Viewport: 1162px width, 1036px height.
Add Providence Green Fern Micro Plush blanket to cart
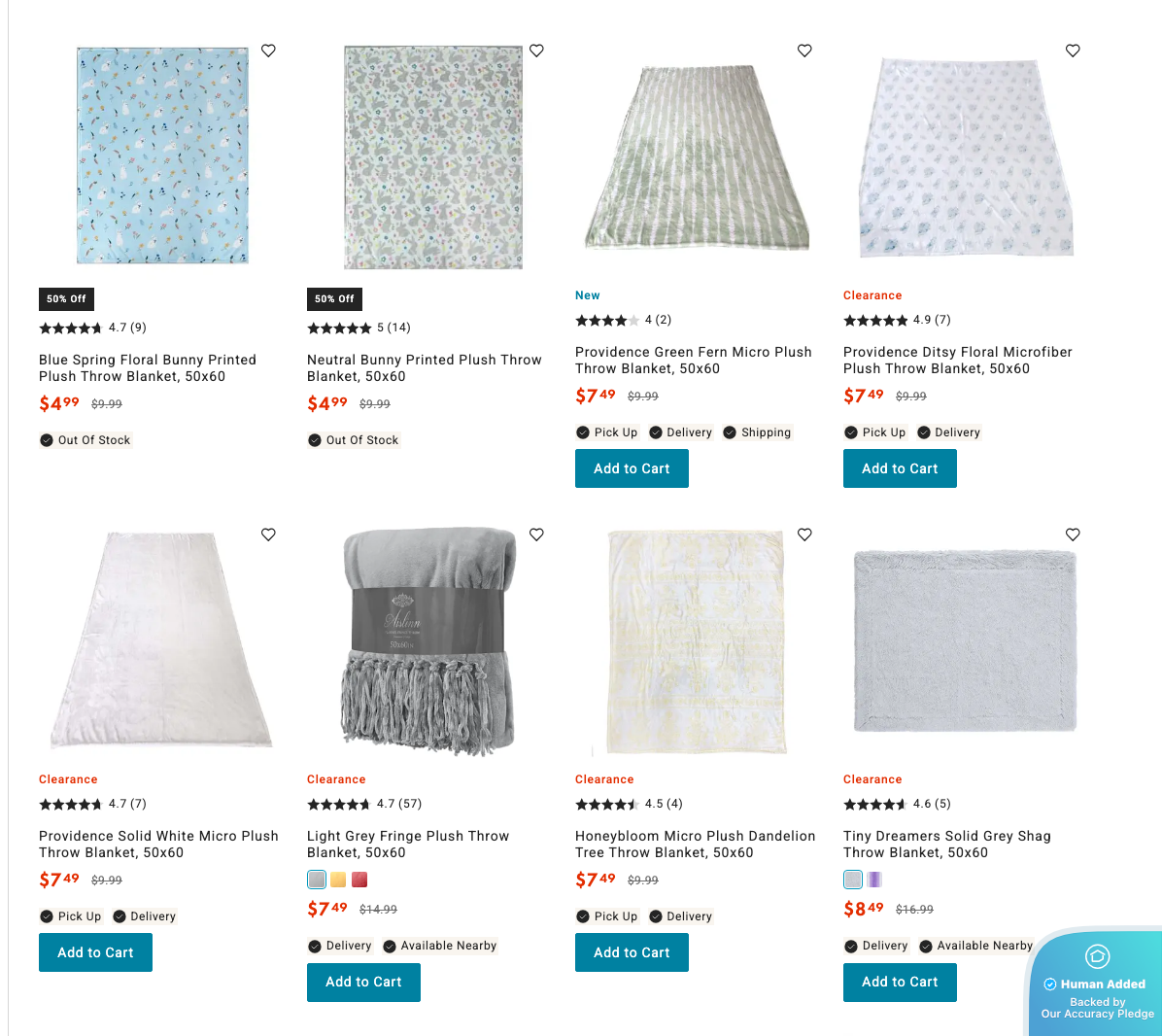(632, 467)
